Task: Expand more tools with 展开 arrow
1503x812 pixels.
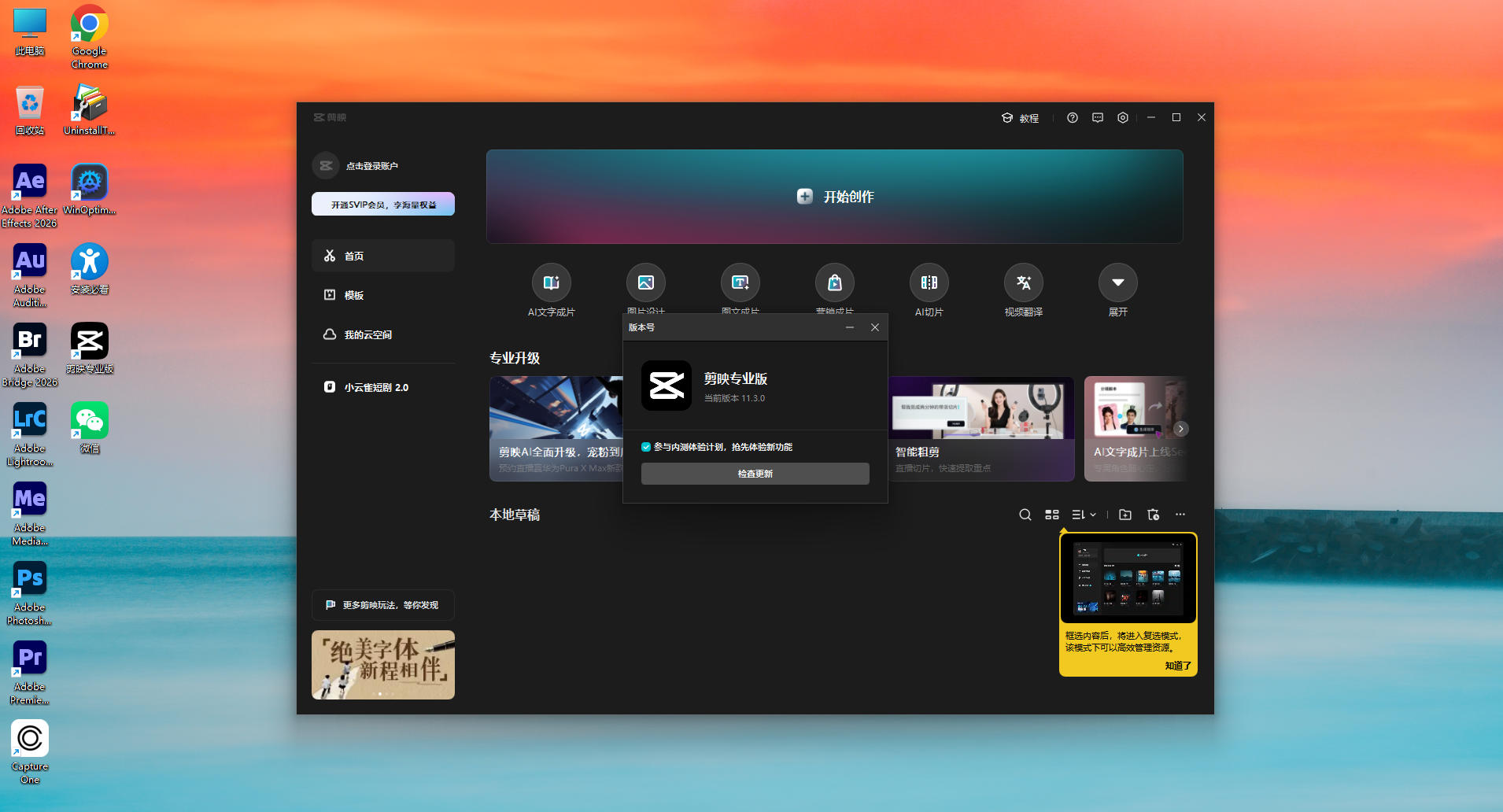Action: click(1117, 282)
